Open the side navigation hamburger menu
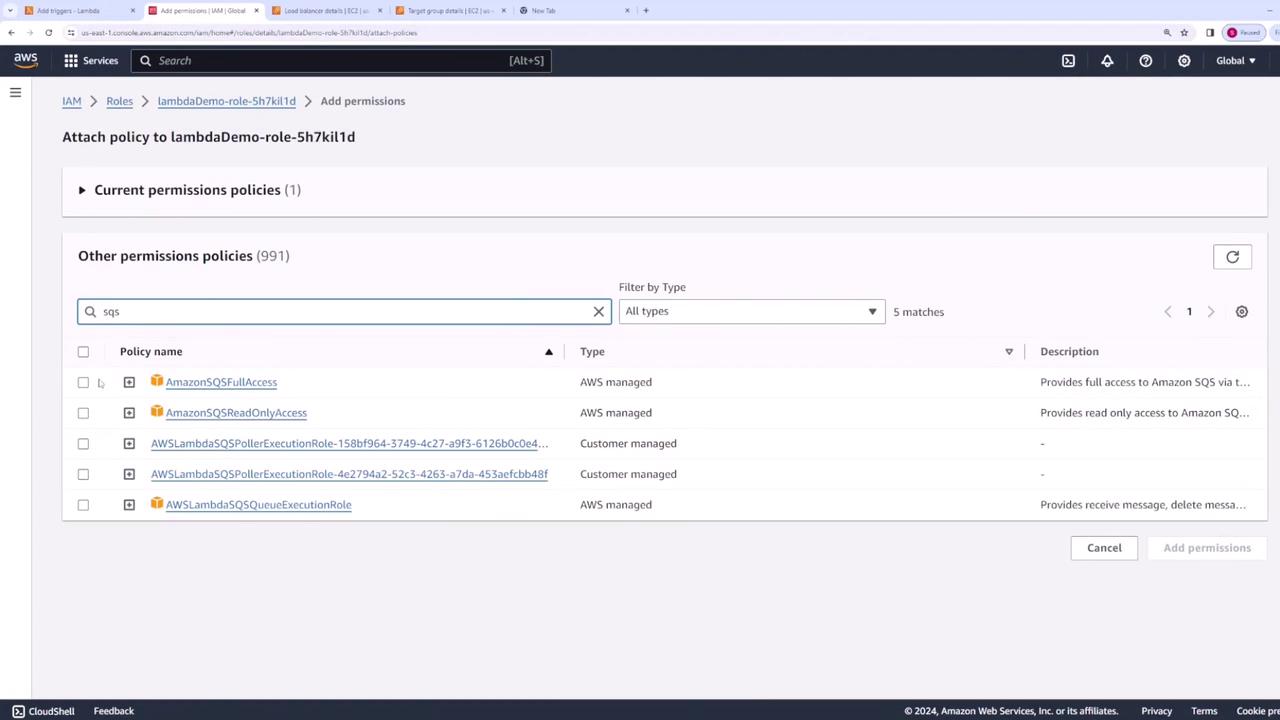This screenshot has height=720, width=1280. click(15, 93)
